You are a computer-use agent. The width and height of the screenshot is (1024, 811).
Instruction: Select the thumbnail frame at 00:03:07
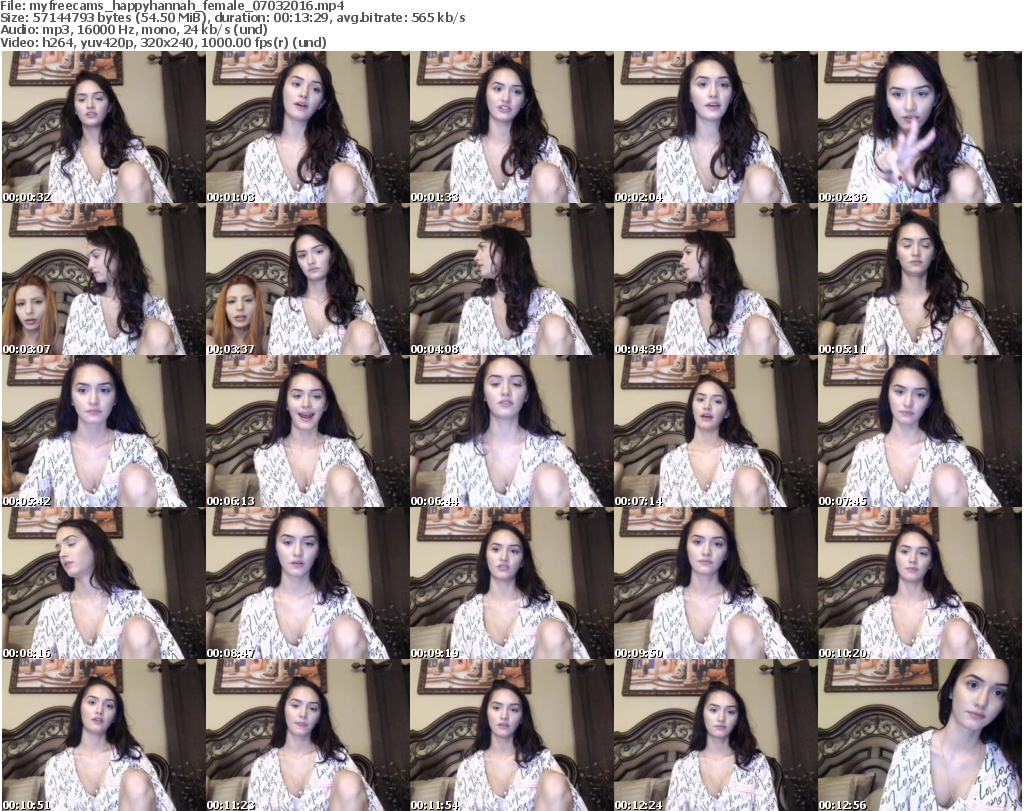coord(104,279)
